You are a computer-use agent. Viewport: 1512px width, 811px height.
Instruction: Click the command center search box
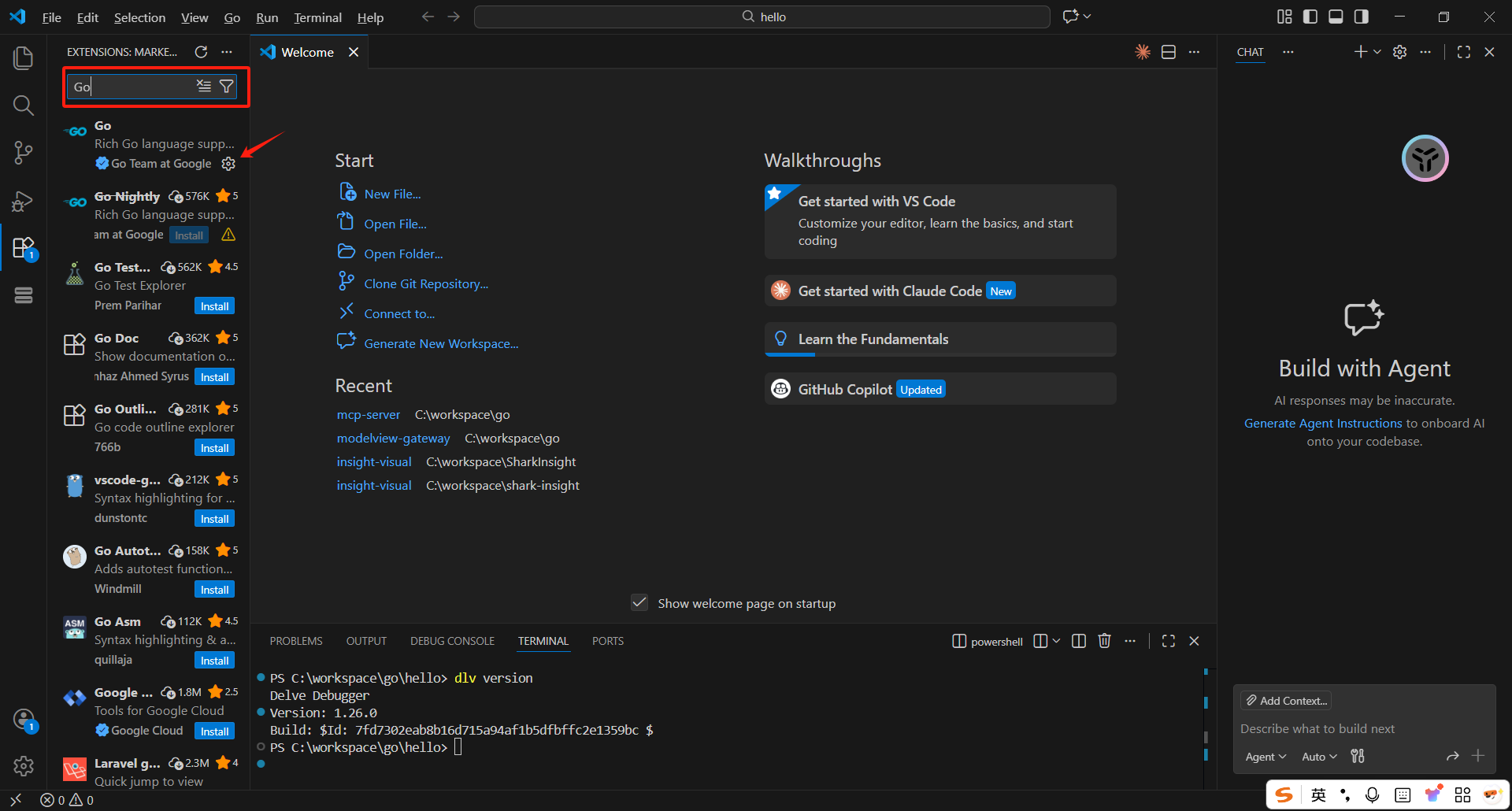tap(762, 17)
